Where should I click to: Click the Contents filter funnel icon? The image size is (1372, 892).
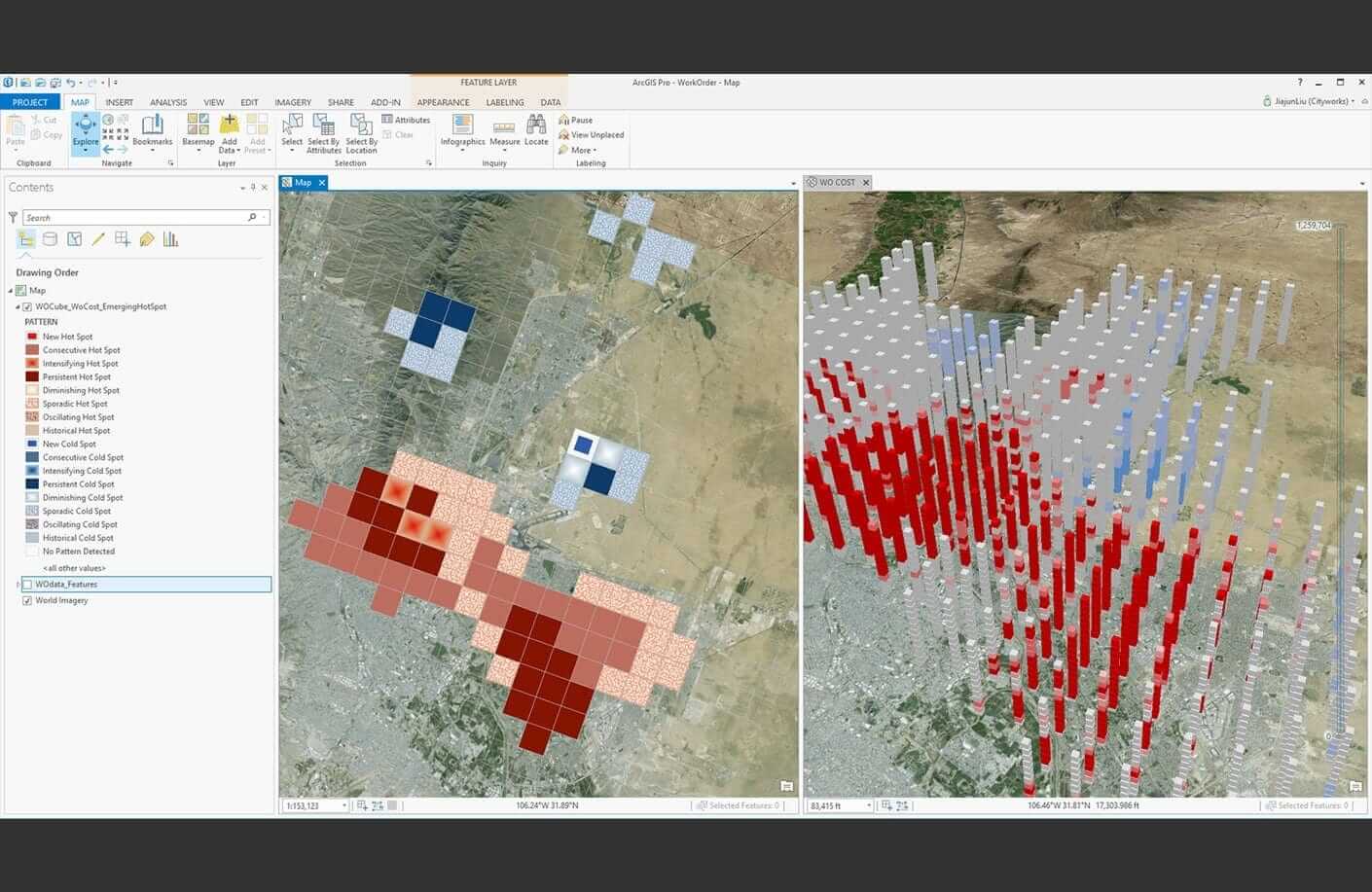13,217
